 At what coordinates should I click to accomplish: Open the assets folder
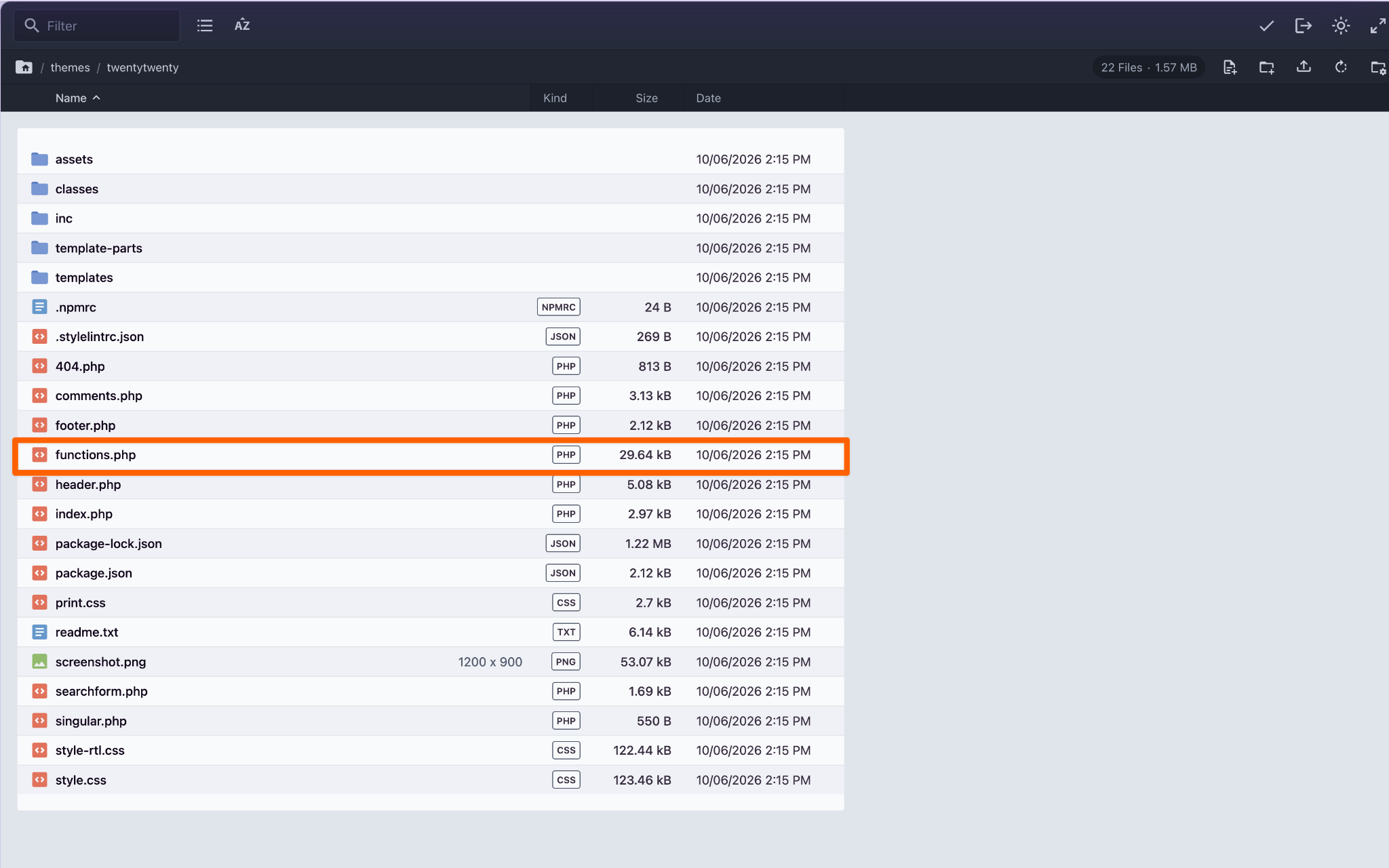click(x=431, y=159)
